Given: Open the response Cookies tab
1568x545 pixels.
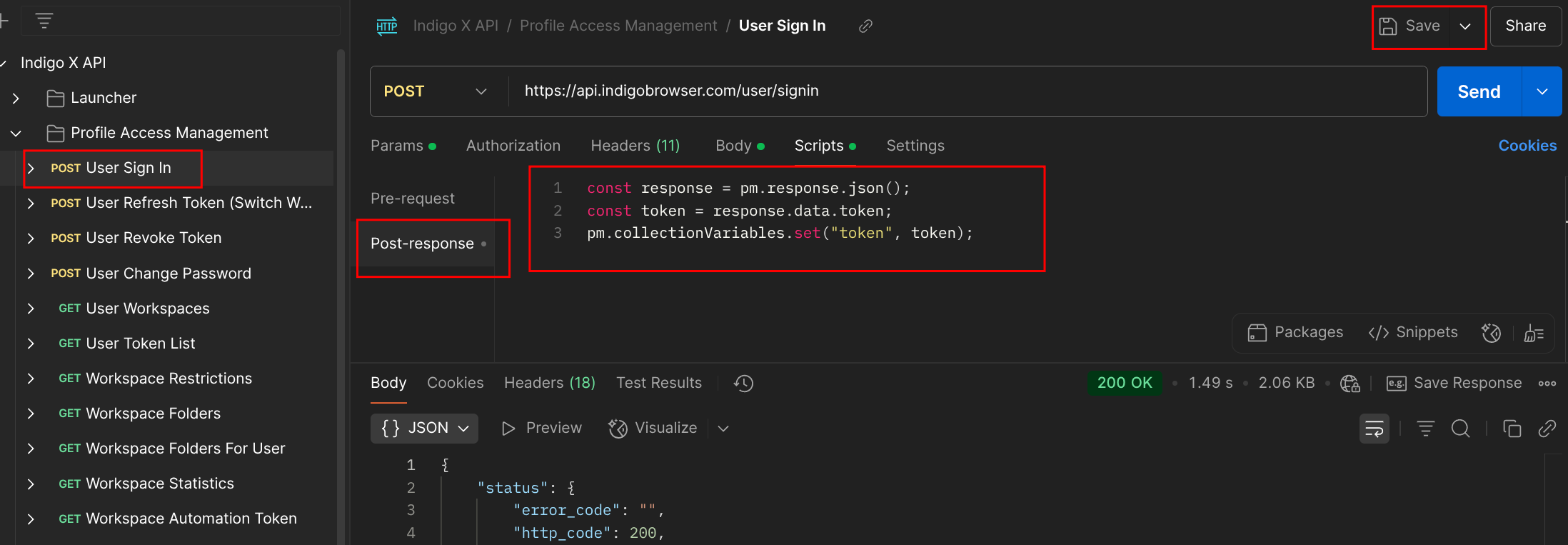Looking at the screenshot, I should [456, 383].
